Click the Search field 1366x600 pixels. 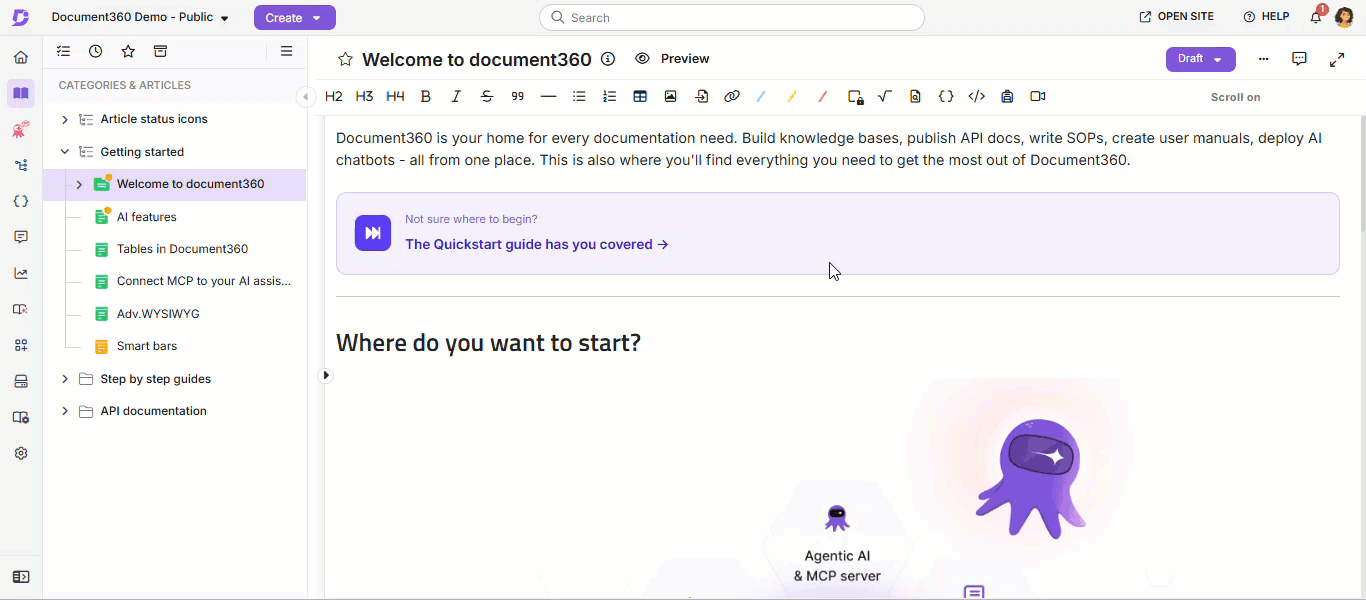coord(732,18)
